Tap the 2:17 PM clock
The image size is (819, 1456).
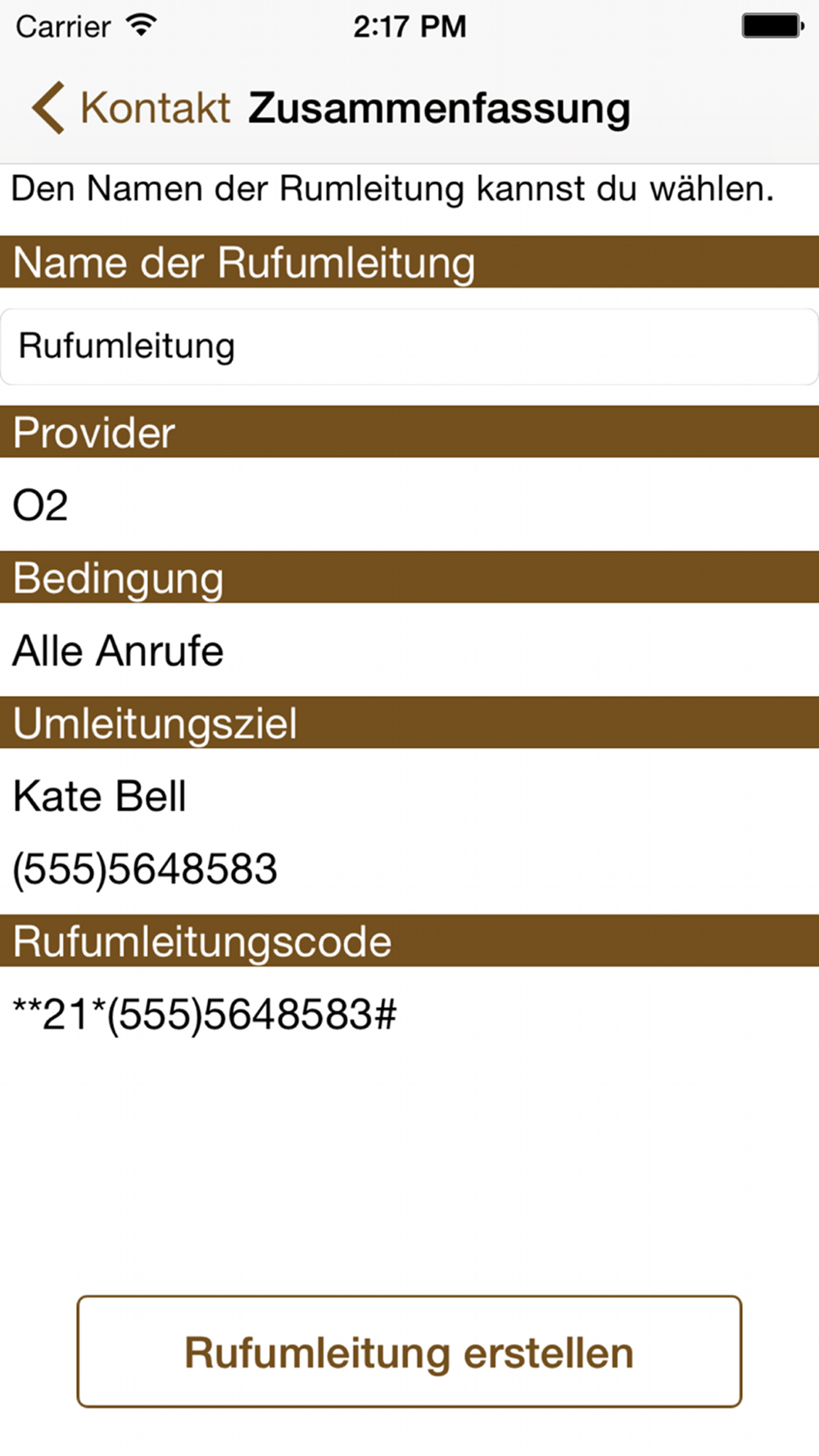pyautogui.click(x=409, y=27)
